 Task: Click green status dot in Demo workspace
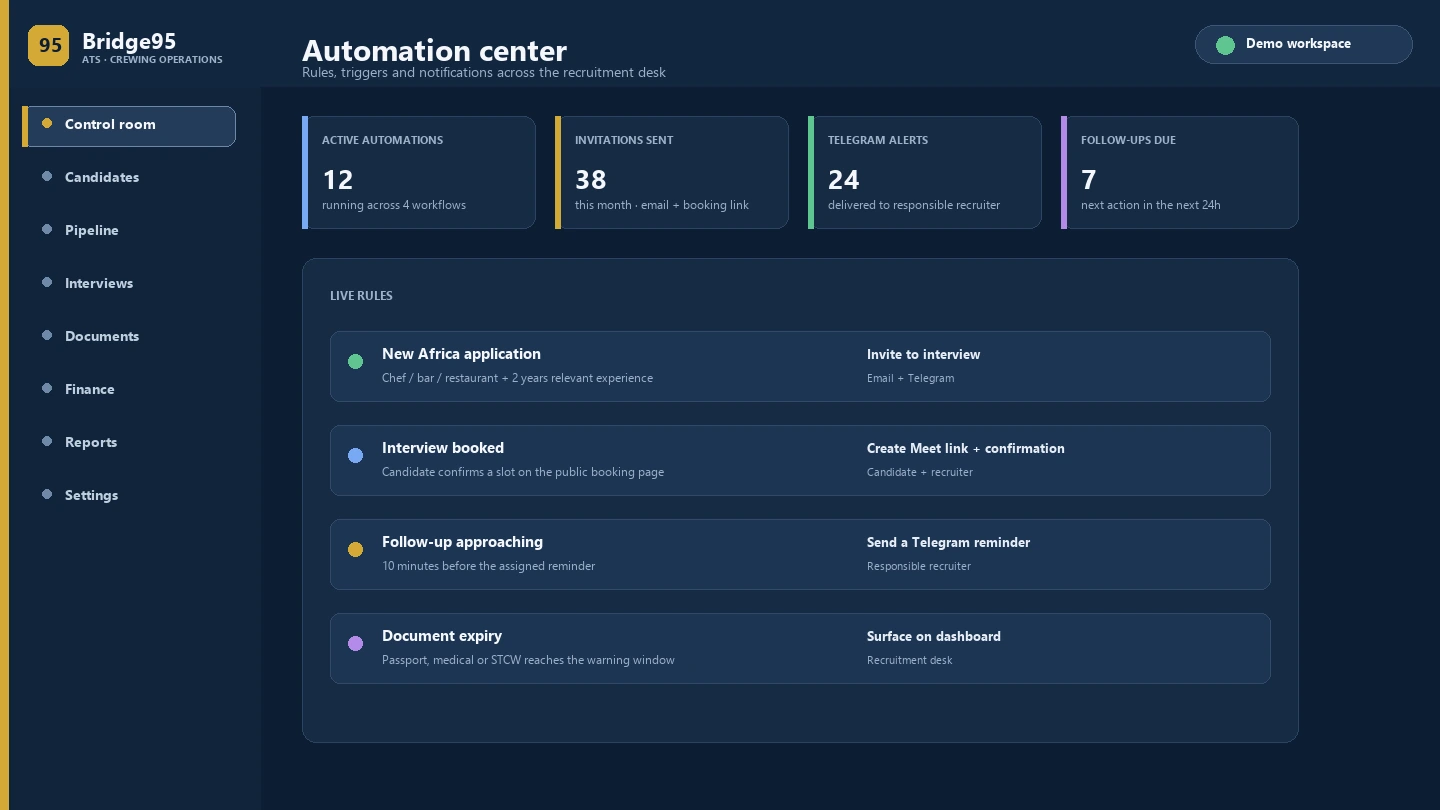tap(1225, 45)
